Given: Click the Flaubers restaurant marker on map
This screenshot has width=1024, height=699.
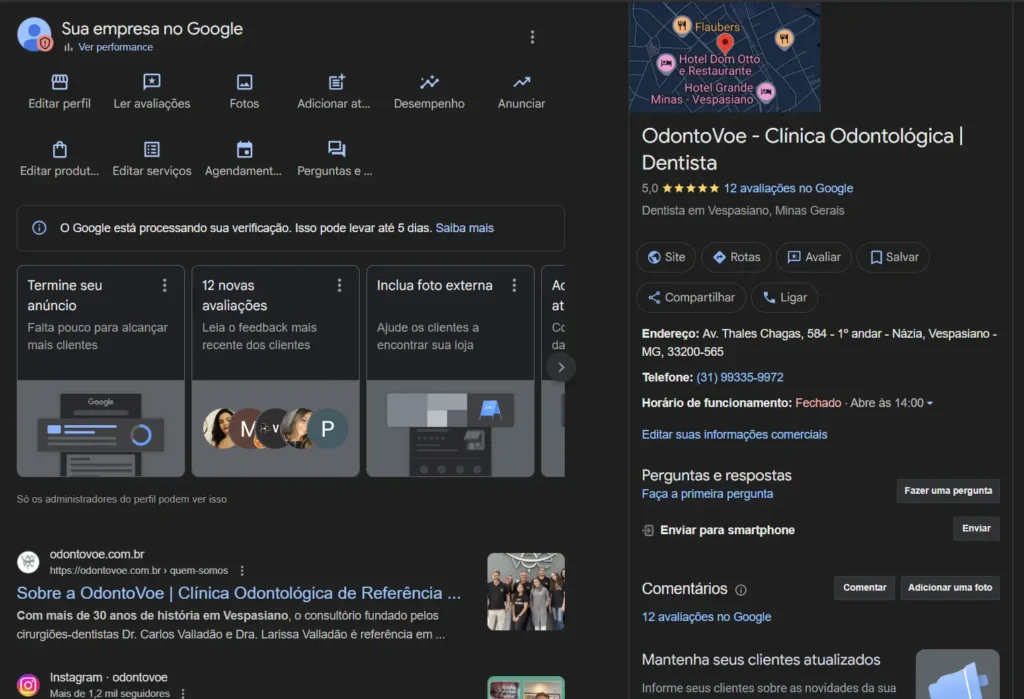Looking at the screenshot, I should coord(681,26).
